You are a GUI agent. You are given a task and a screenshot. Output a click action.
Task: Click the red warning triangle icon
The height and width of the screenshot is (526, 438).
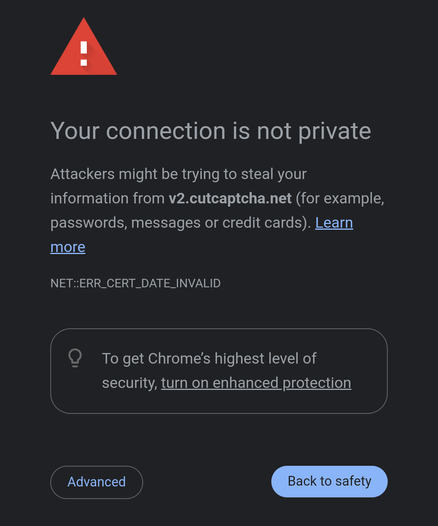[84, 47]
